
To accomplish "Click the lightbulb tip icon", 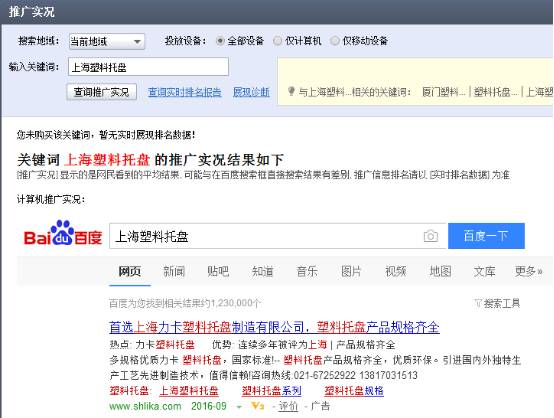I will click(291, 92).
